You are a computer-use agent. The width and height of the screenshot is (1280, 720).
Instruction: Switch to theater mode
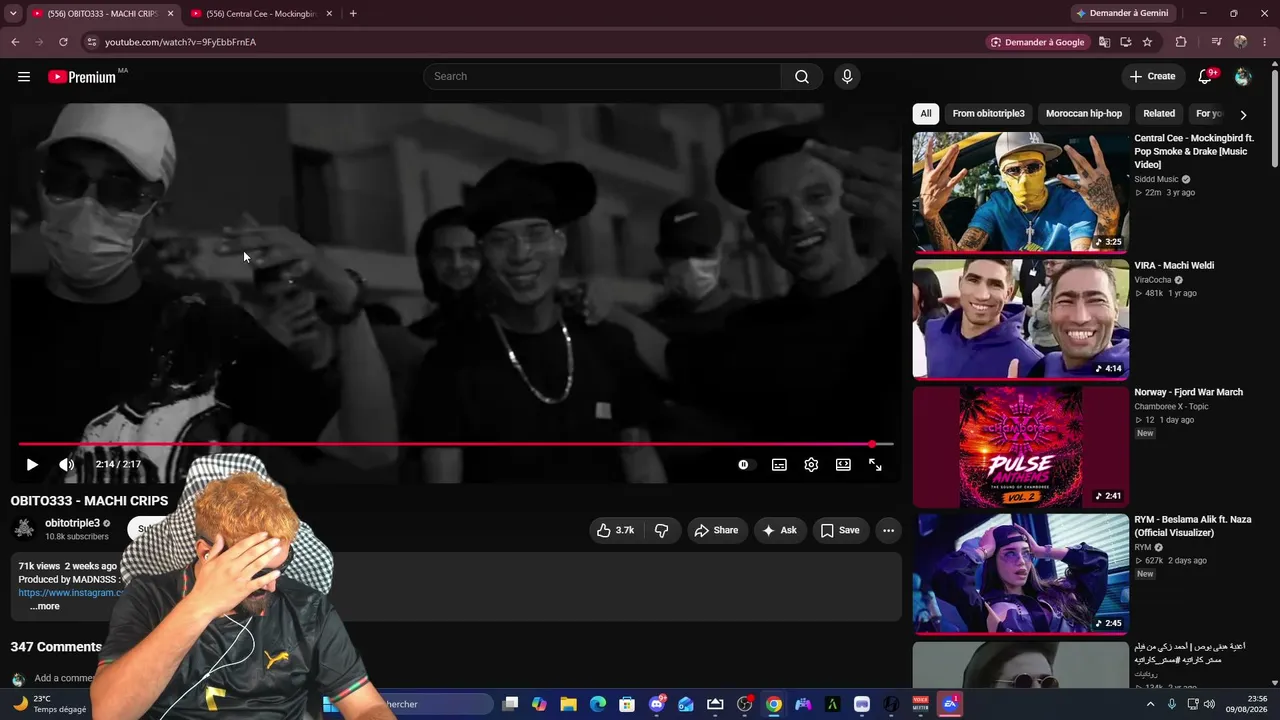(843, 465)
